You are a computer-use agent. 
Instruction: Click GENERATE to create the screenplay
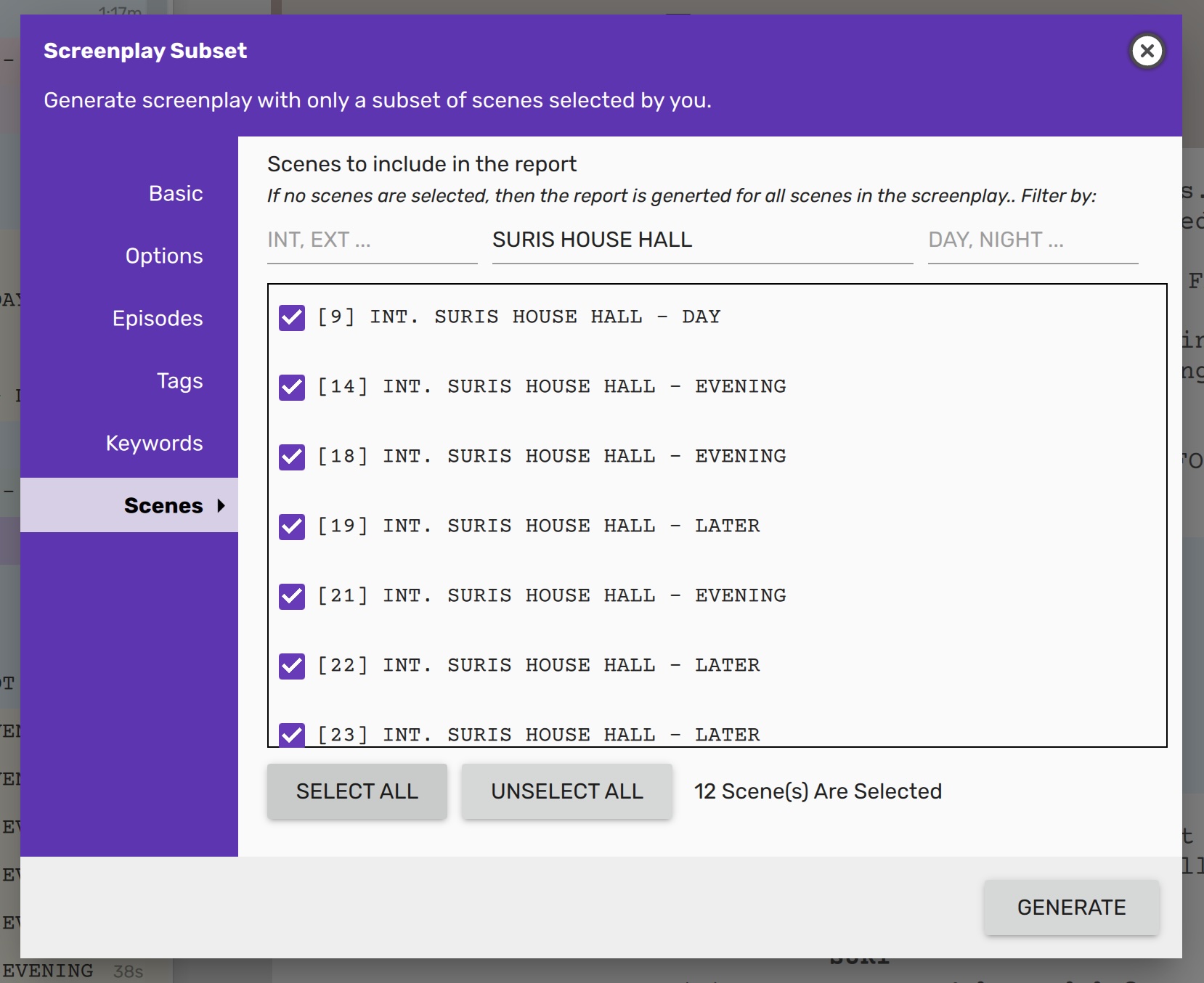point(1070,907)
